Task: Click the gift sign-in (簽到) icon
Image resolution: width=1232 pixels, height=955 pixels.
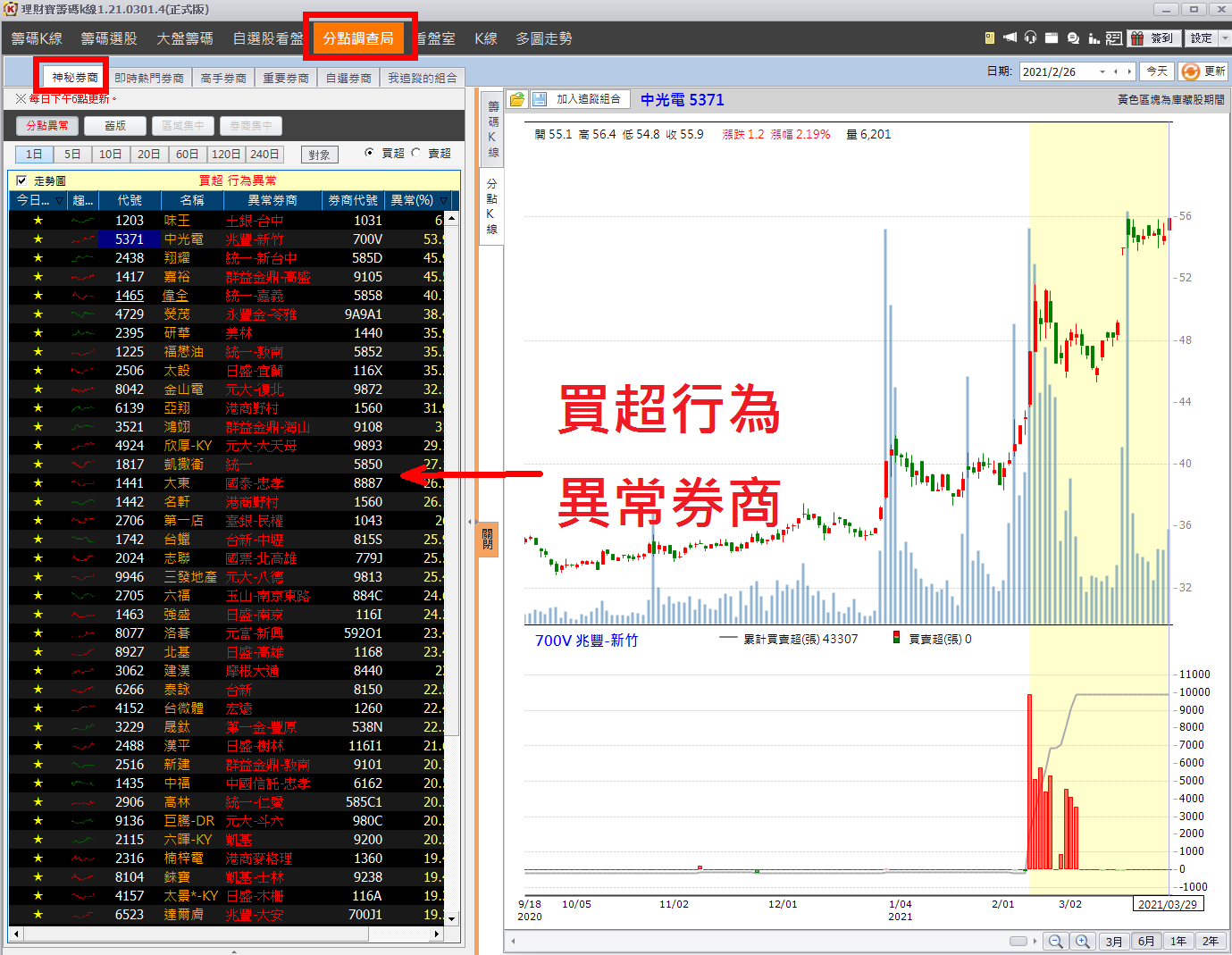Action: pyautogui.click(x=1137, y=38)
